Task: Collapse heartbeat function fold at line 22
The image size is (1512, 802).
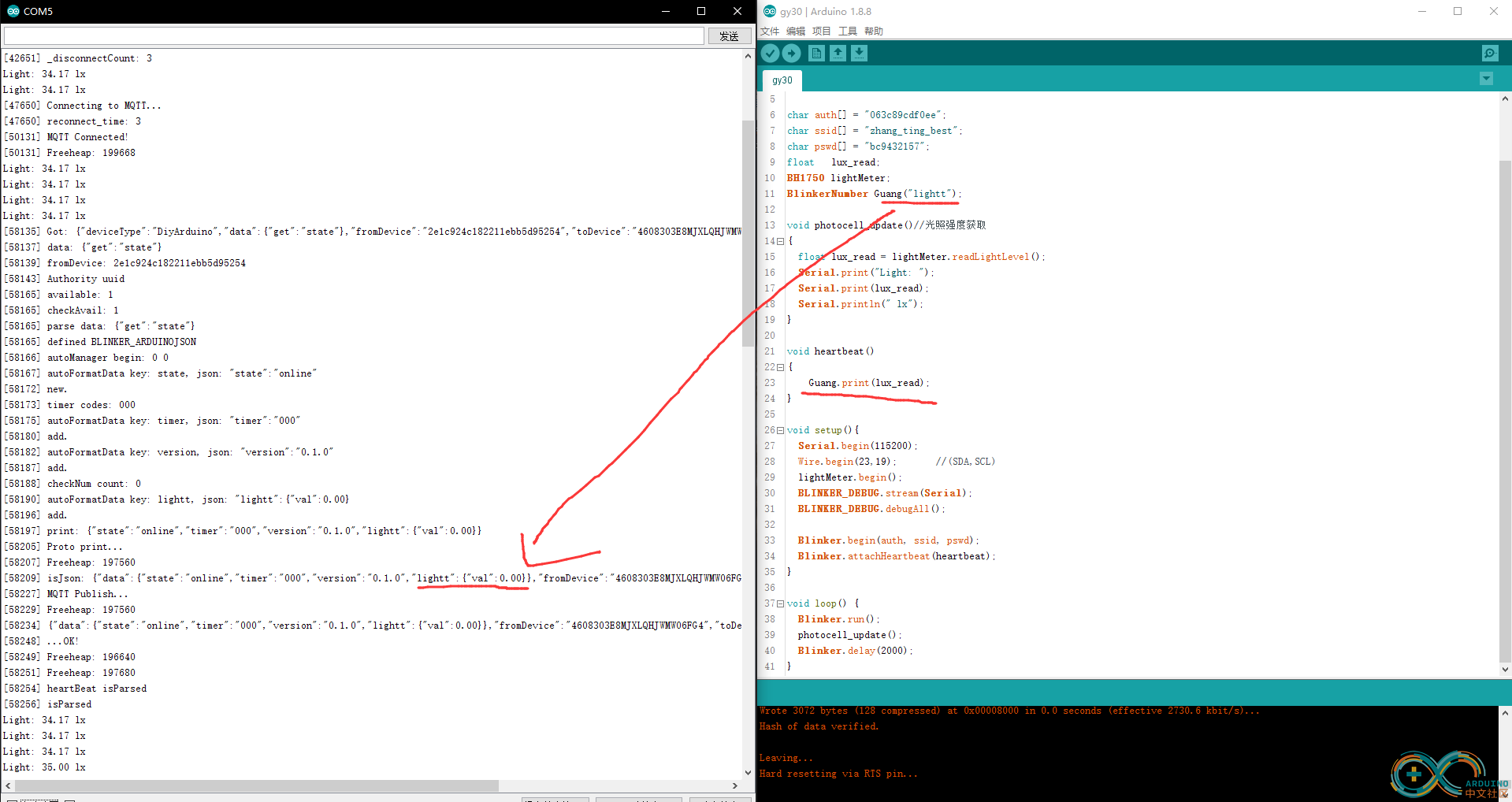Action: tap(780, 367)
